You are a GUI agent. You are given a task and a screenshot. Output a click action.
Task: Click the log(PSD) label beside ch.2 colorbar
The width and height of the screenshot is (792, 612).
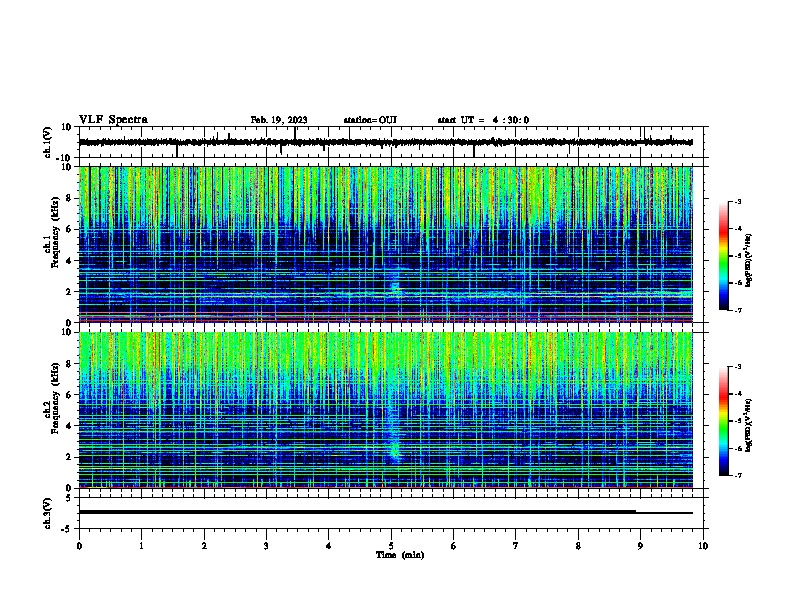coord(749,425)
